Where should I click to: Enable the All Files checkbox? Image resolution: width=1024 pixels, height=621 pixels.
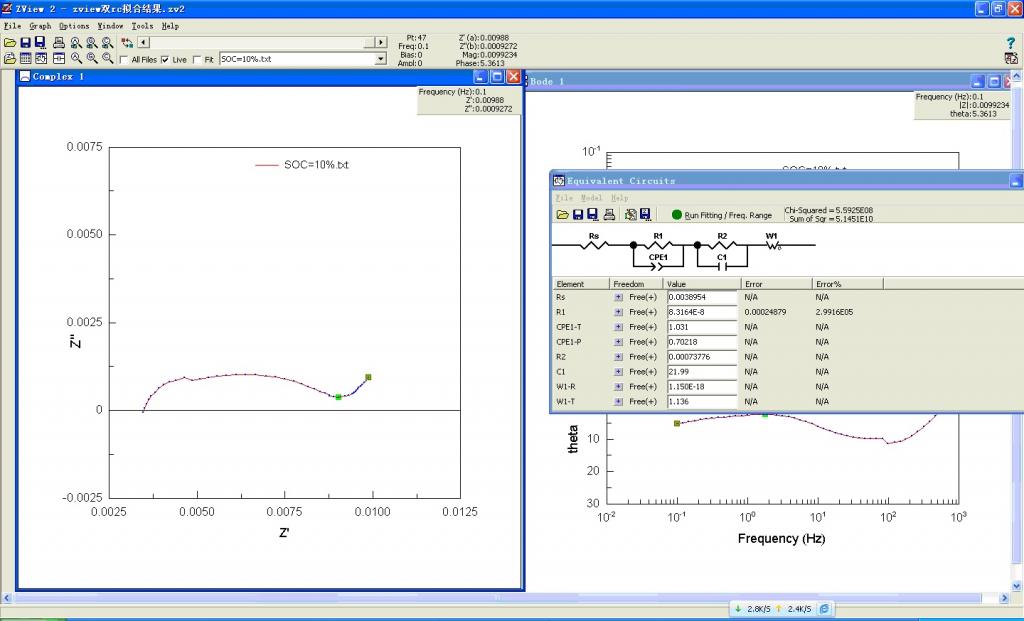(x=123, y=59)
